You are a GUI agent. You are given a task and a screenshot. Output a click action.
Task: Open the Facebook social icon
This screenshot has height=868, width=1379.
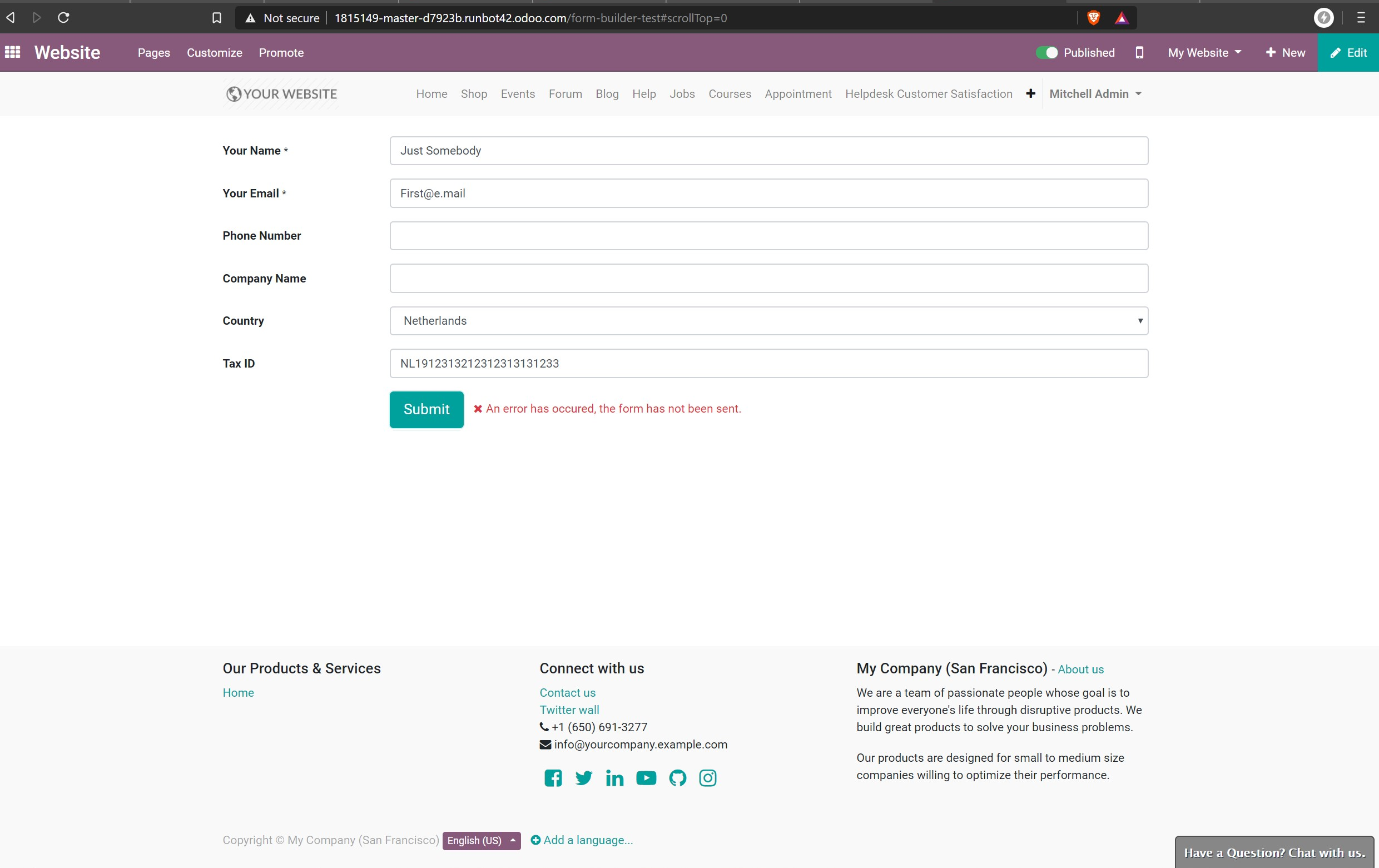pyautogui.click(x=553, y=777)
